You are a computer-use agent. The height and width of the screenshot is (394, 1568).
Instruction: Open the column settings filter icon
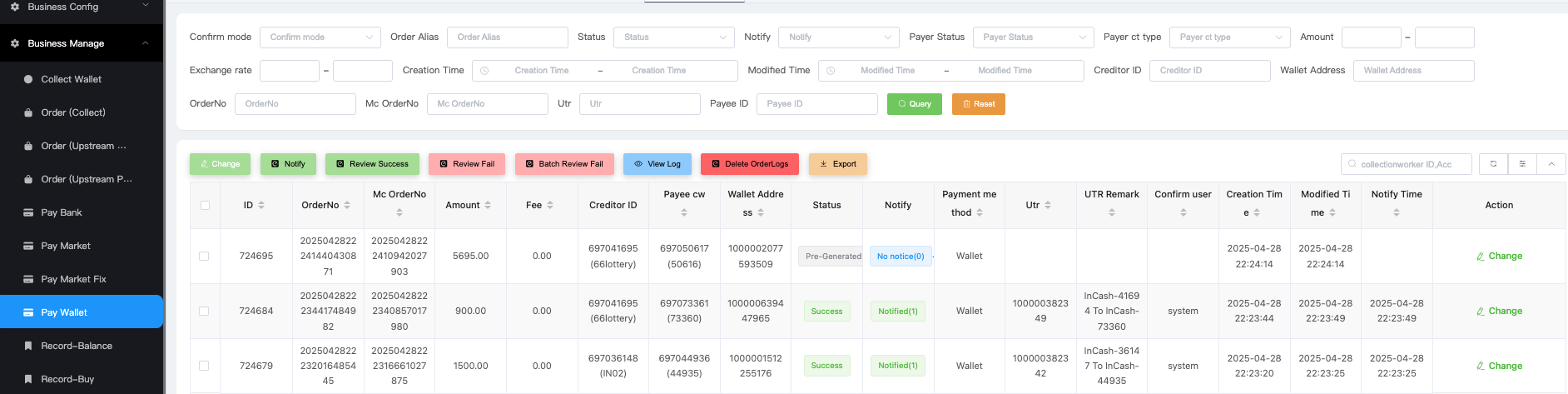[x=1522, y=164]
